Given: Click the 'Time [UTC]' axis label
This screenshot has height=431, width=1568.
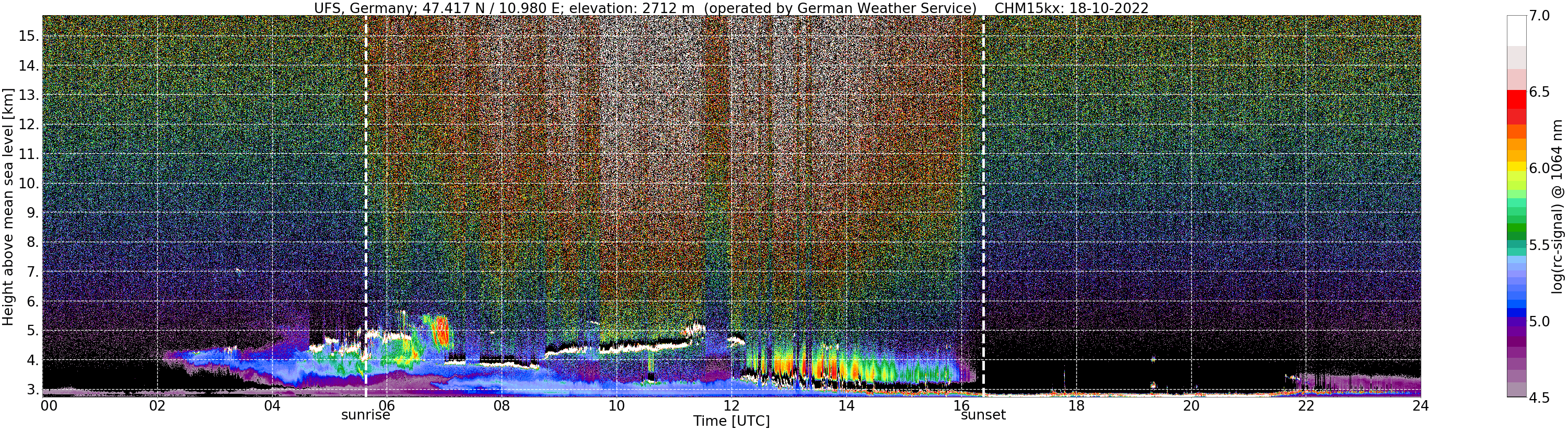Looking at the screenshot, I should 731,421.
